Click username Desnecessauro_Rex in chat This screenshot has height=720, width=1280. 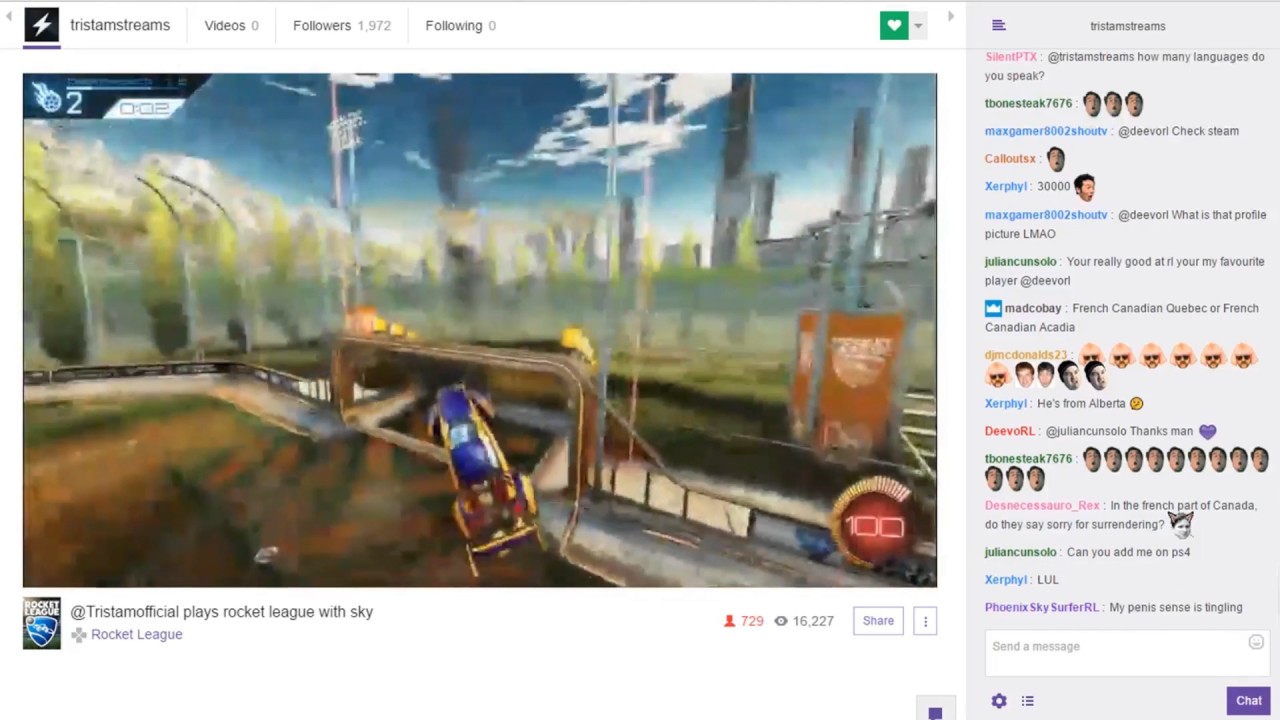(x=1042, y=506)
